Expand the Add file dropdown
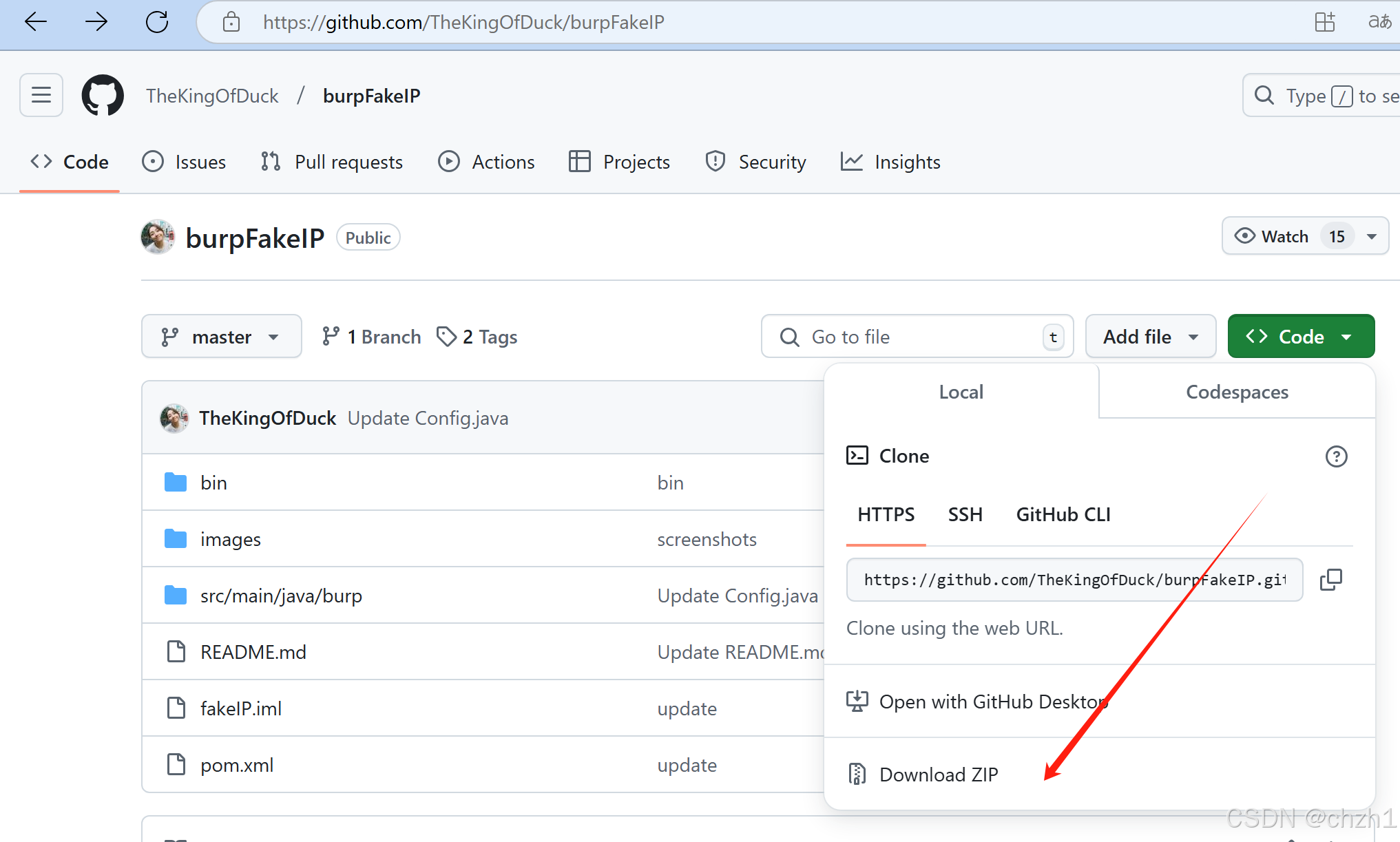This screenshot has width=1400, height=842. [1150, 337]
